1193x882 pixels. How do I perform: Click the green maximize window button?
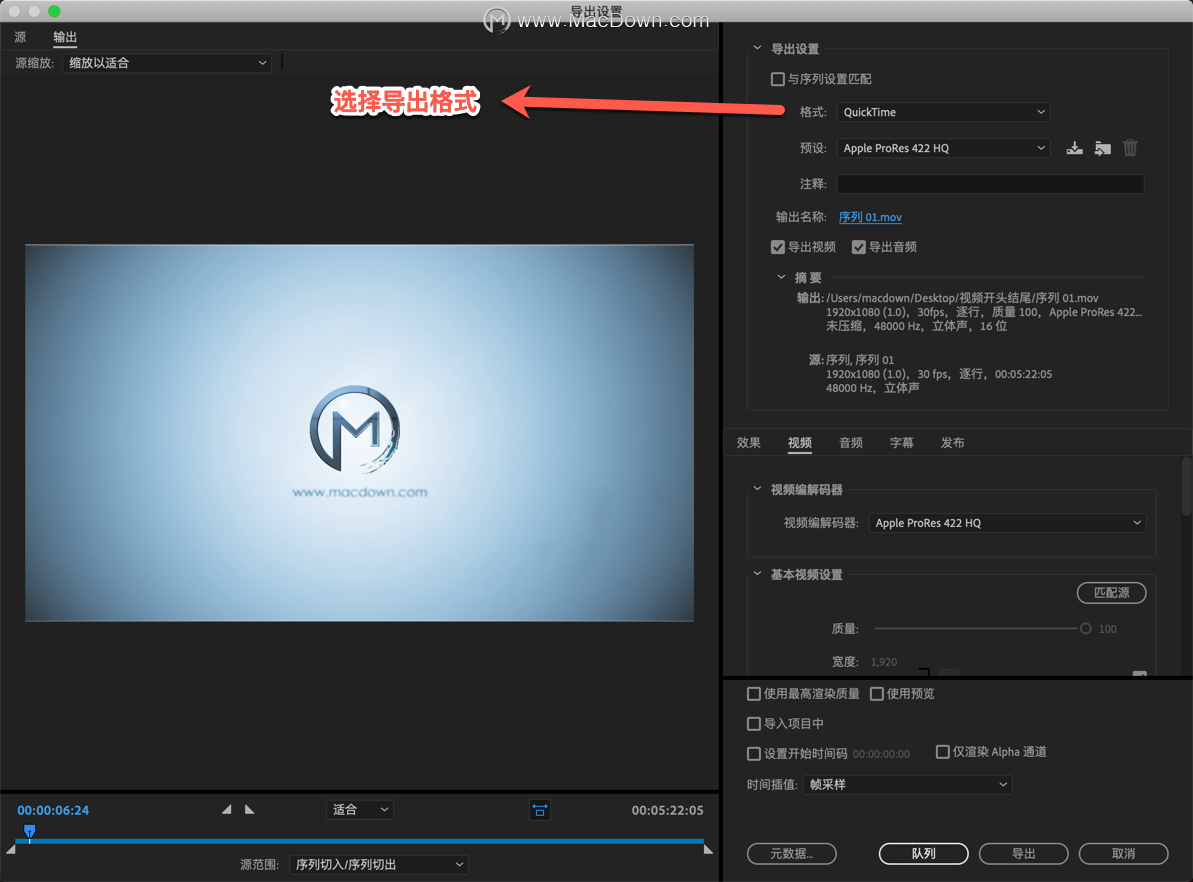[x=54, y=11]
